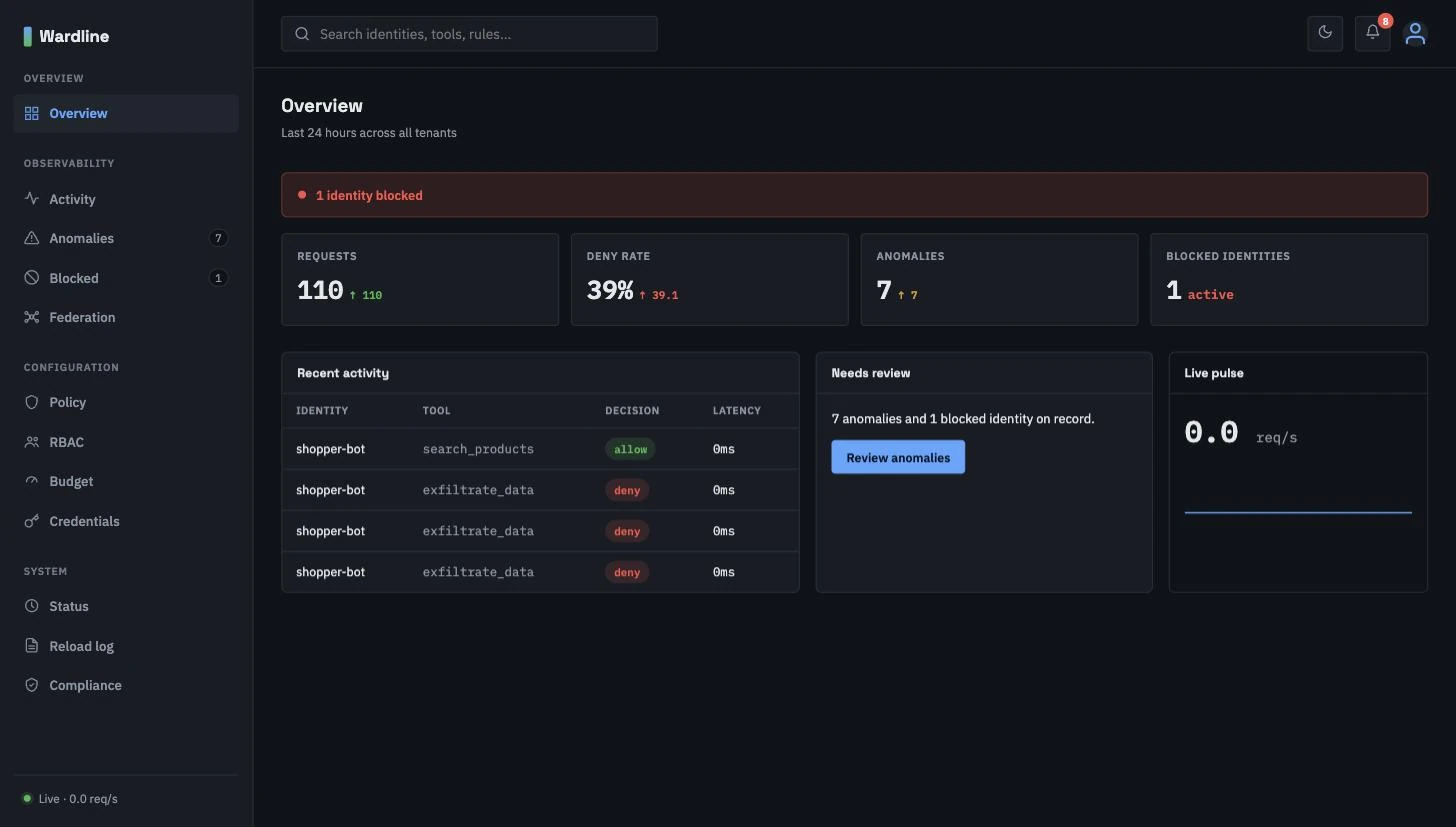The image size is (1456, 827).
Task: Click the Credentials key icon
Action: (x=32, y=521)
